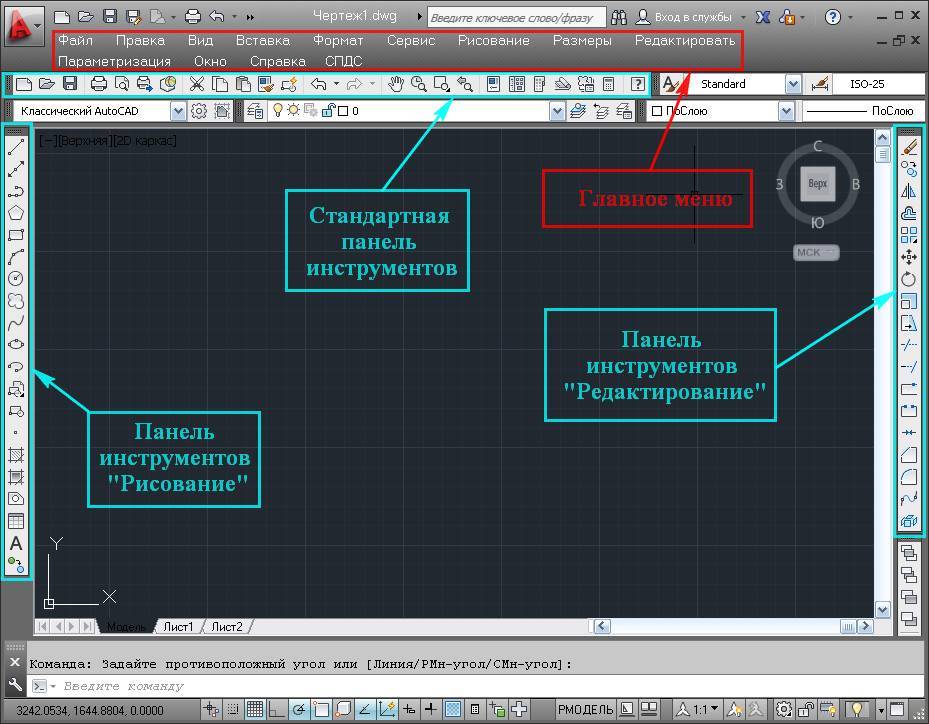Click the Circle drawing tool
Screen dimensions: 929x724
pos(16,279)
